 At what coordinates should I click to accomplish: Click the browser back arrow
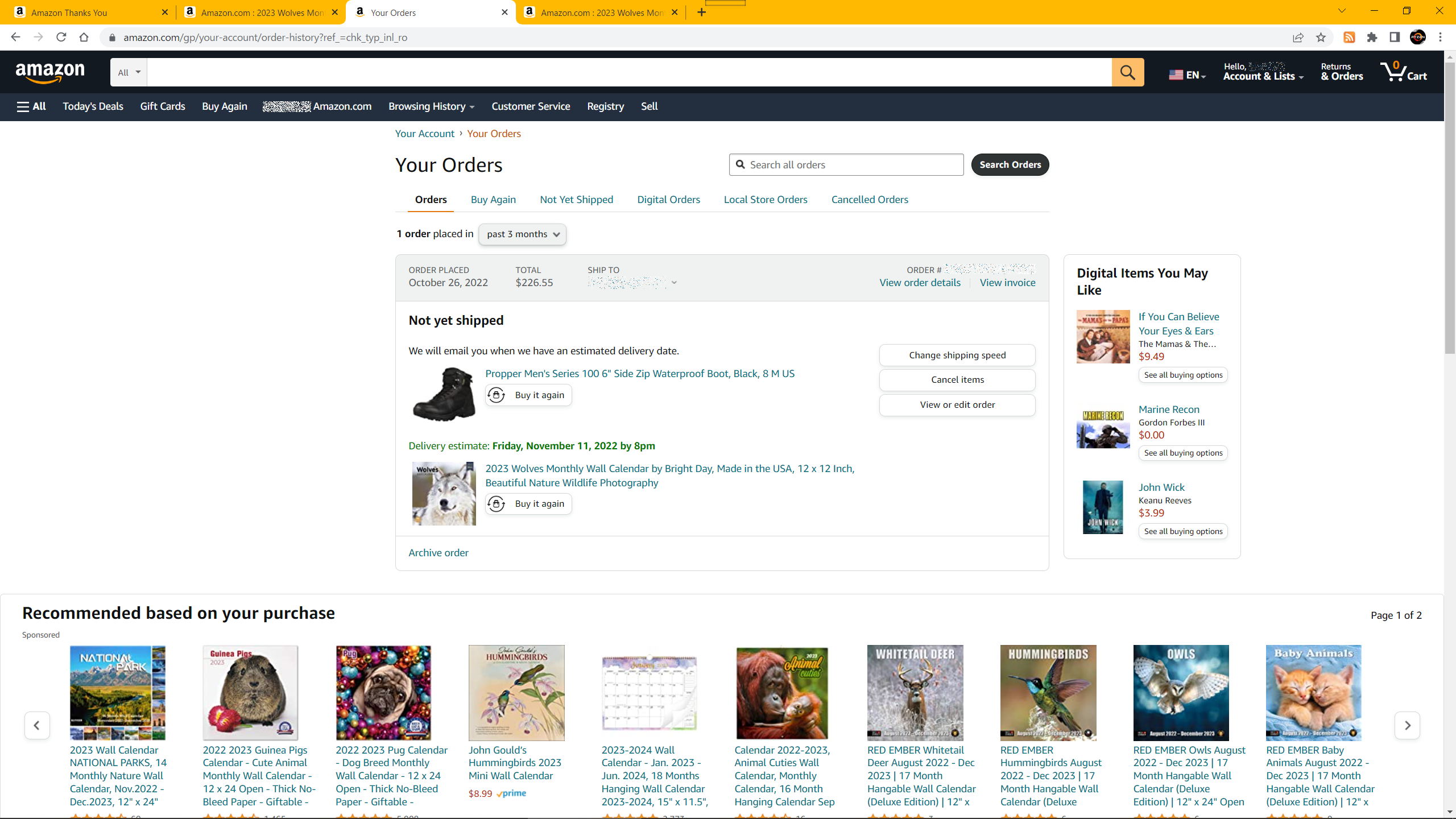pos(15,38)
